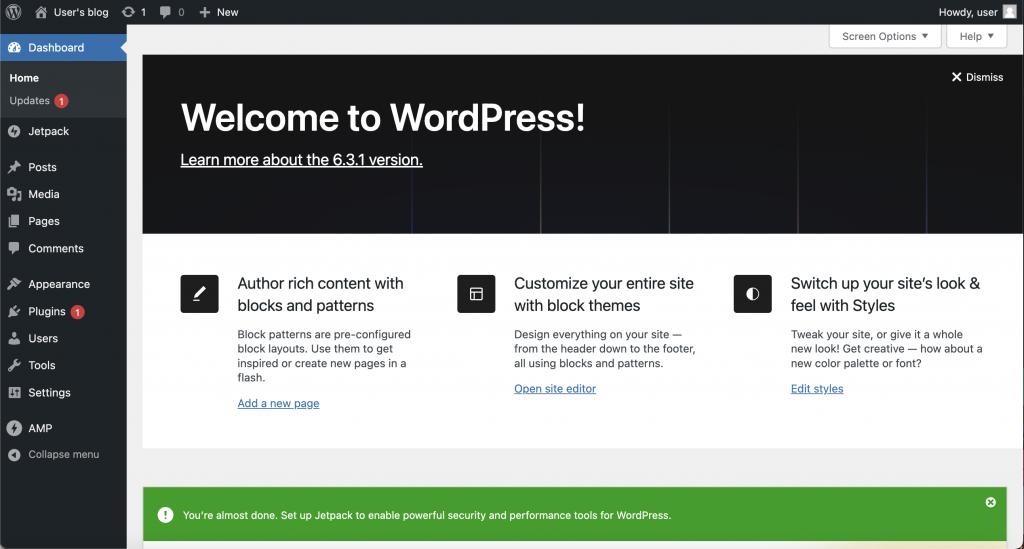Open Learn more about the 6.3.1 version
The height and width of the screenshot is (549, 1024).
tap(301, 160)
